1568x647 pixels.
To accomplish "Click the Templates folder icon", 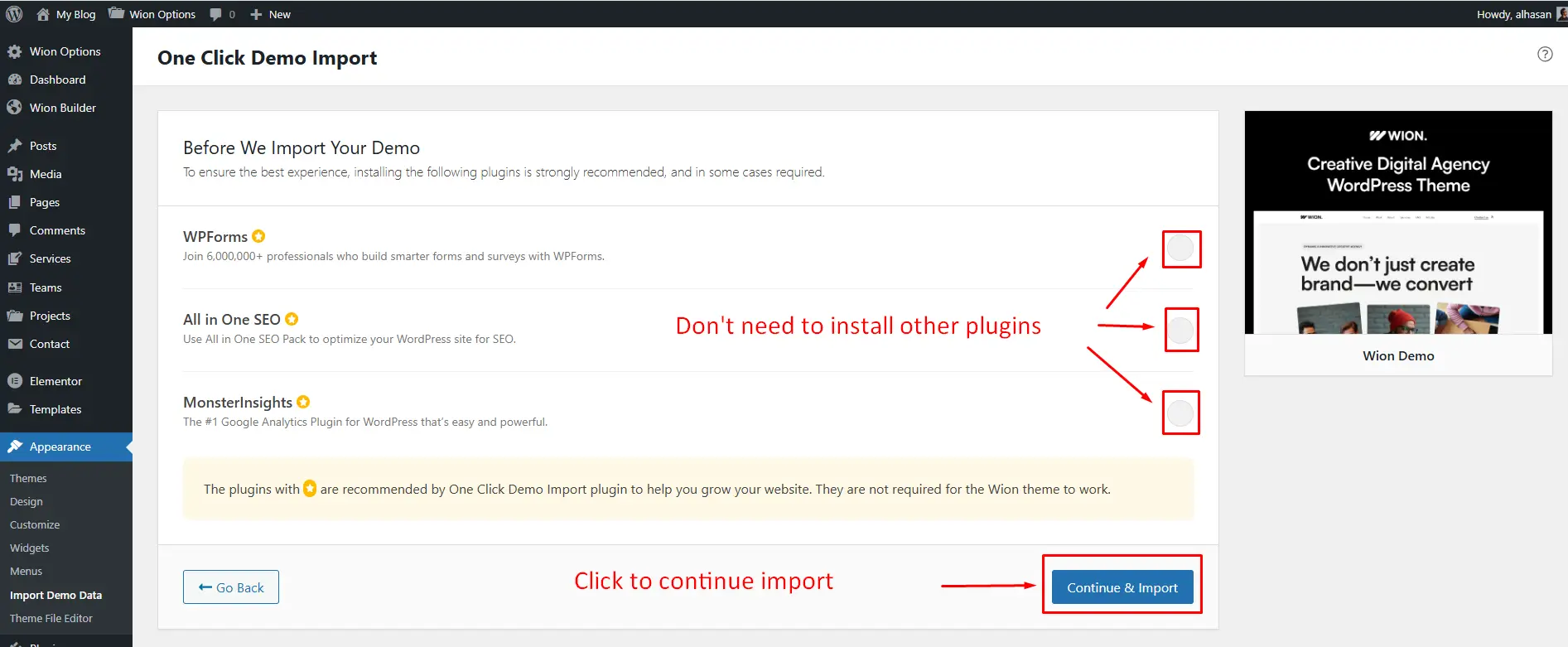I will (x=14, y=409).
